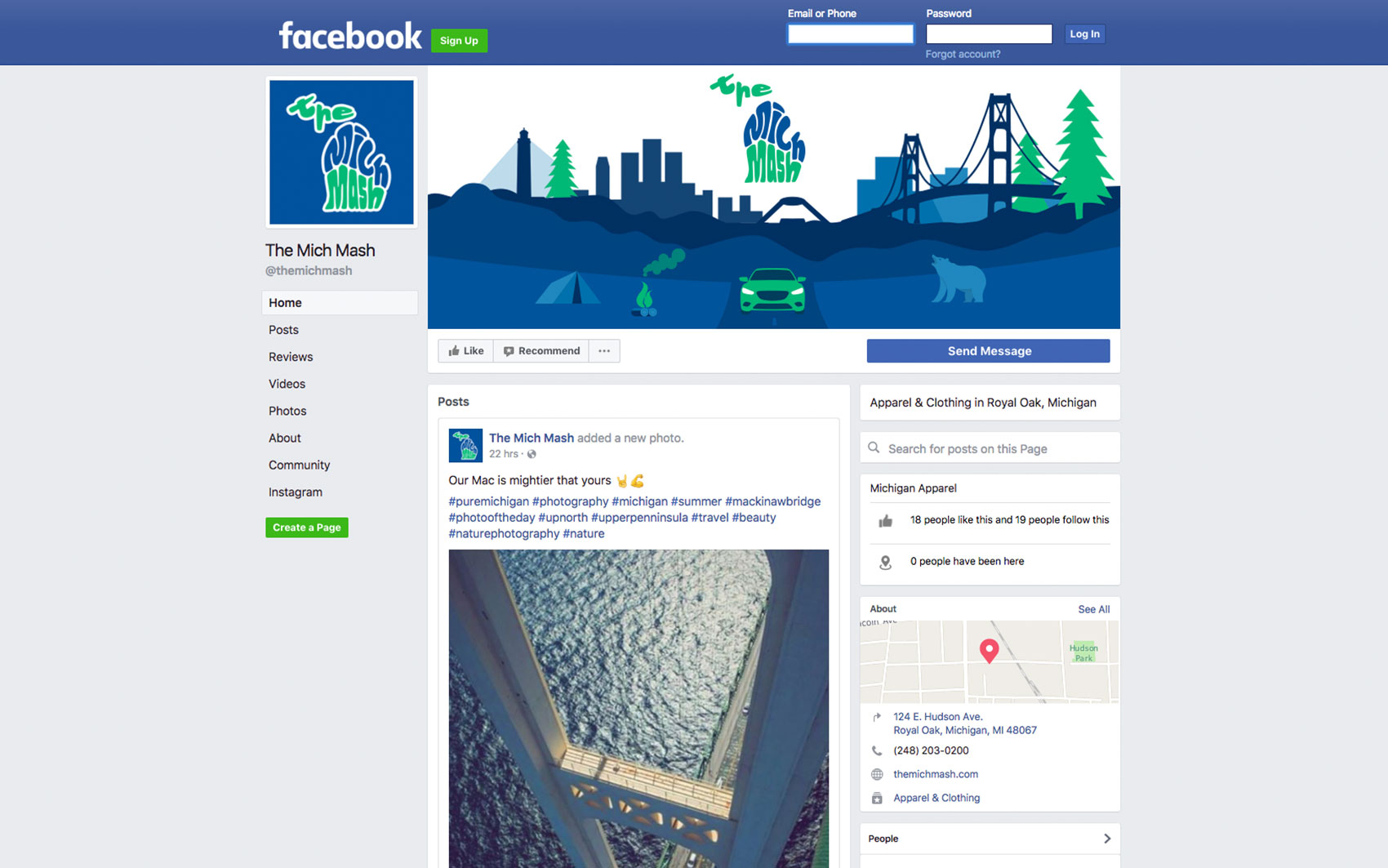
Task: Select Reviews in the left sidebar
Action: click(x=291, y=357)
